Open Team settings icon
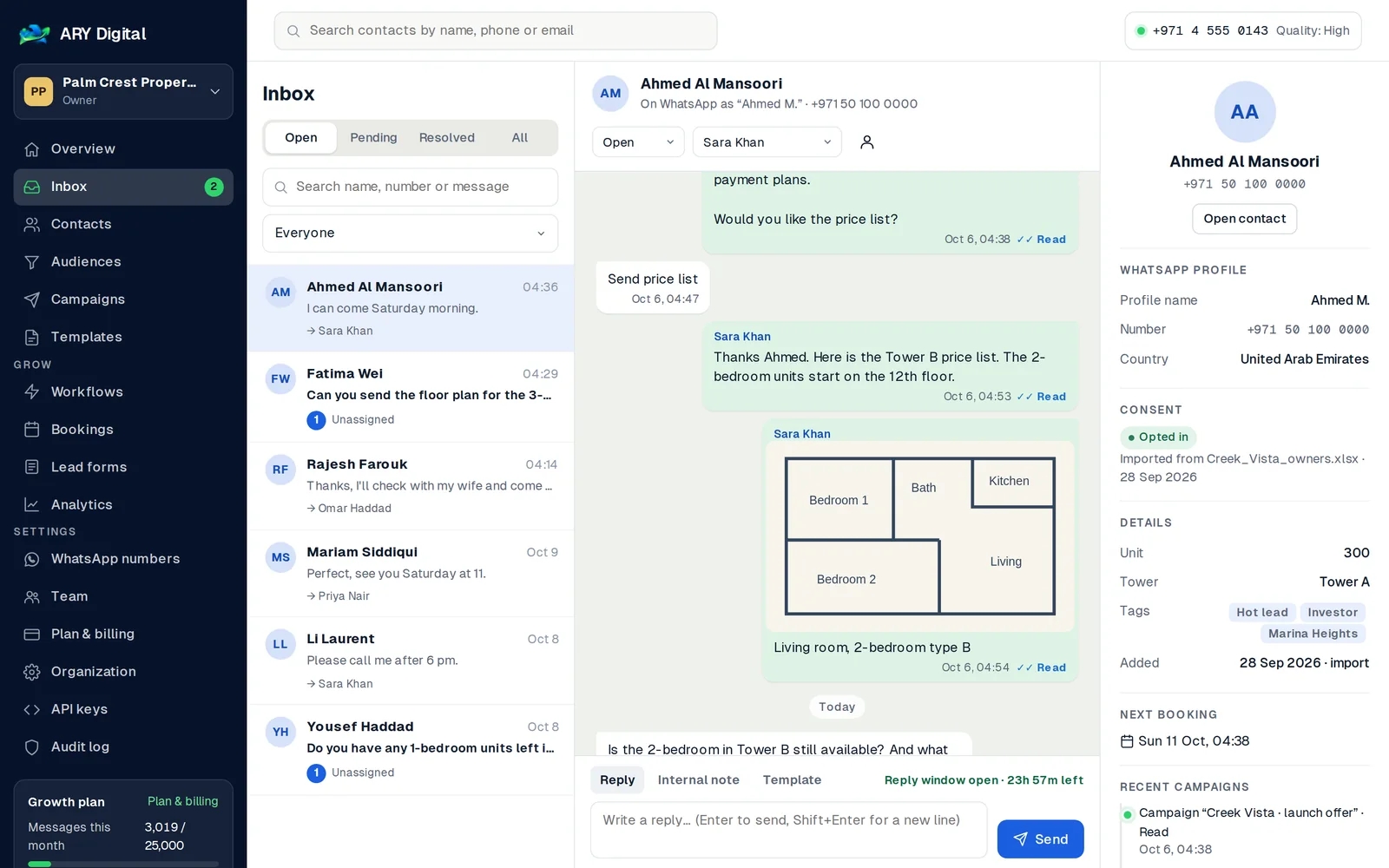The height and width of the screenshot is (868, 1389). (x=32, y=596)
